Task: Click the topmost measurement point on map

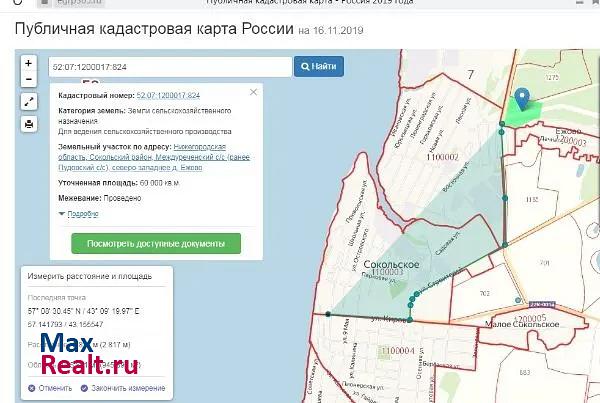Action: tap(502, 125)
